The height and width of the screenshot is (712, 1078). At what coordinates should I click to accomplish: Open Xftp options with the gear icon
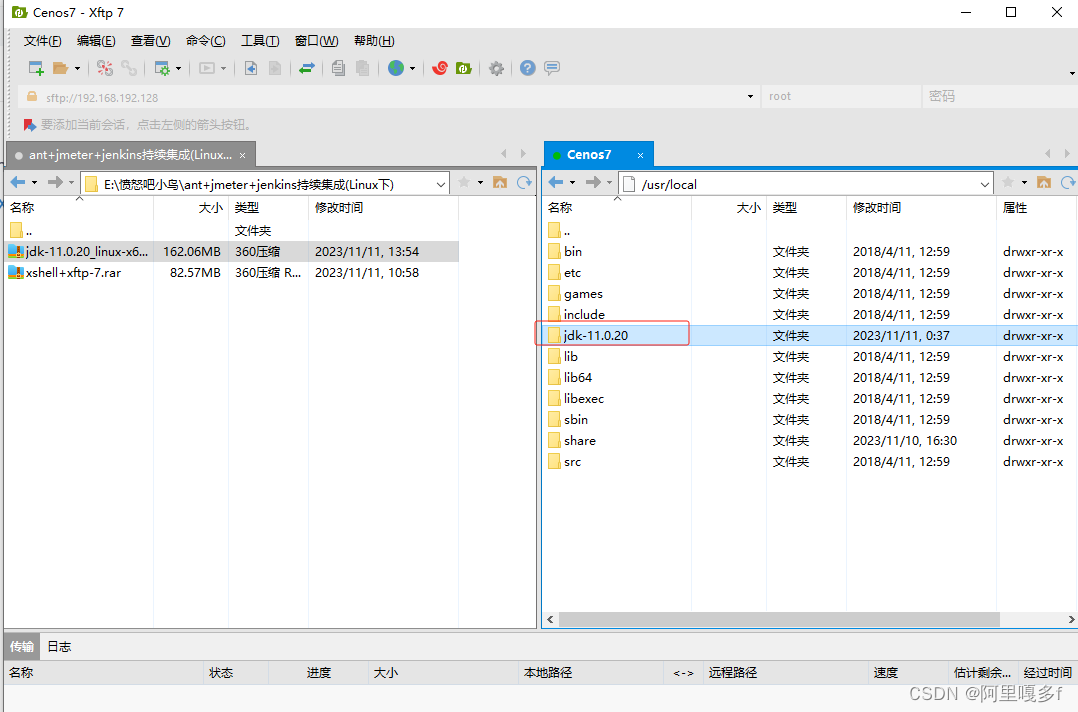pyautogui.click(x=496, y=68)
